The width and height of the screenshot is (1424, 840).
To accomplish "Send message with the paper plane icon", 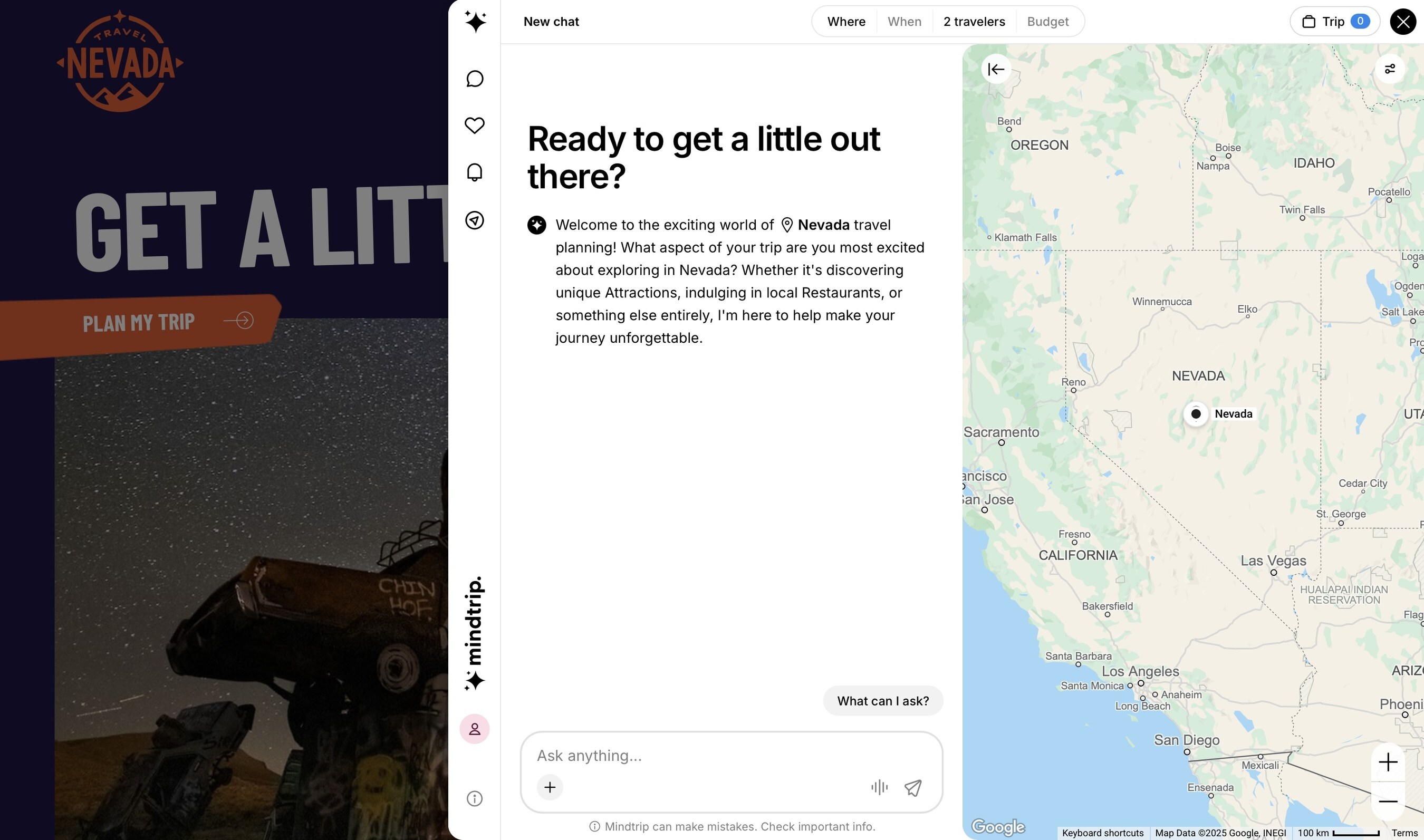I will coord(913,787).
